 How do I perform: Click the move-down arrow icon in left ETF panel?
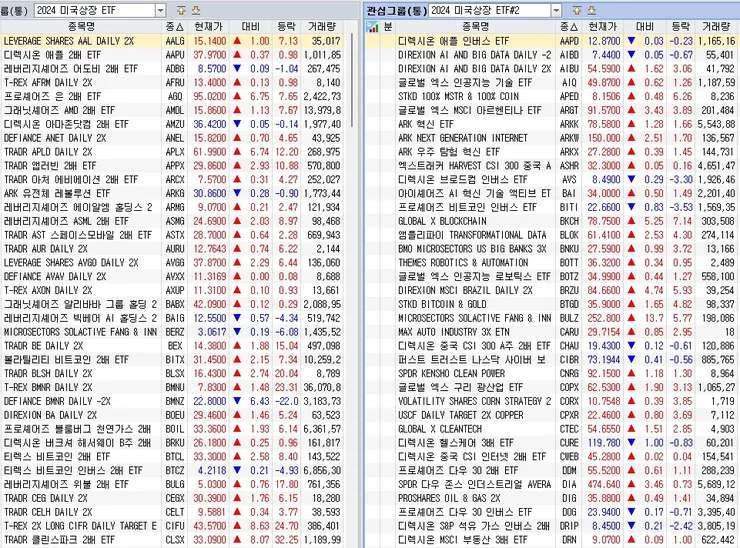(x=196, y=10)
